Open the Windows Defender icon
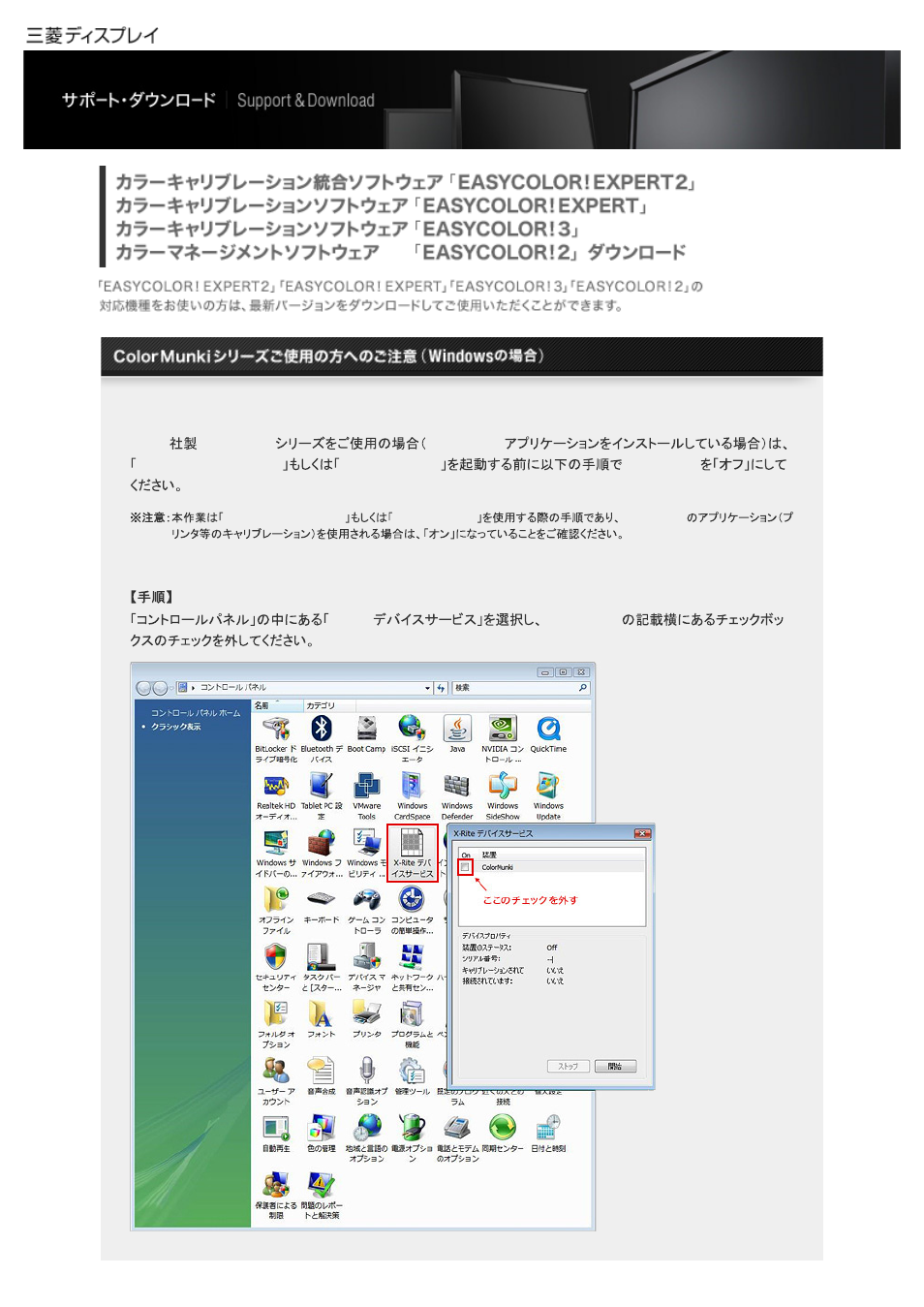Screen dimensions: 924x1307 (457, 796)
